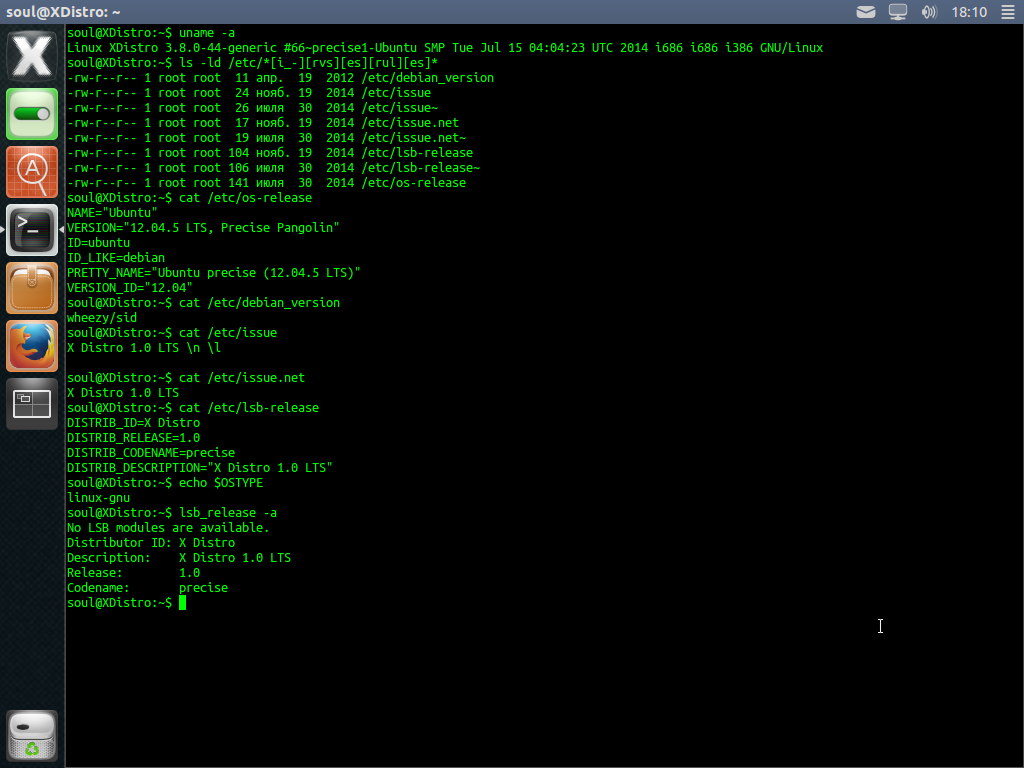
Task: Click the /etc/issue.net~ file entry
Action: (x=414, y=138)
